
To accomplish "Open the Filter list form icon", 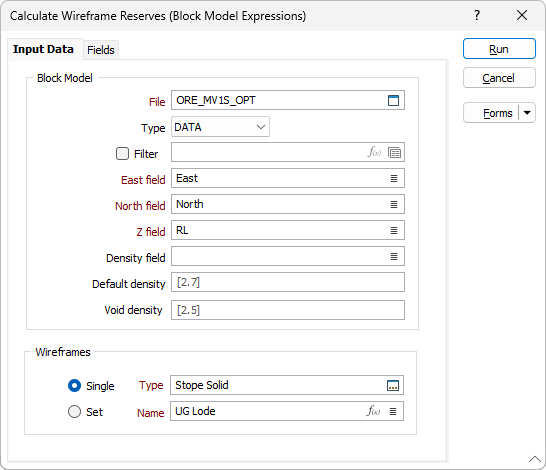I will pos(394,152).
